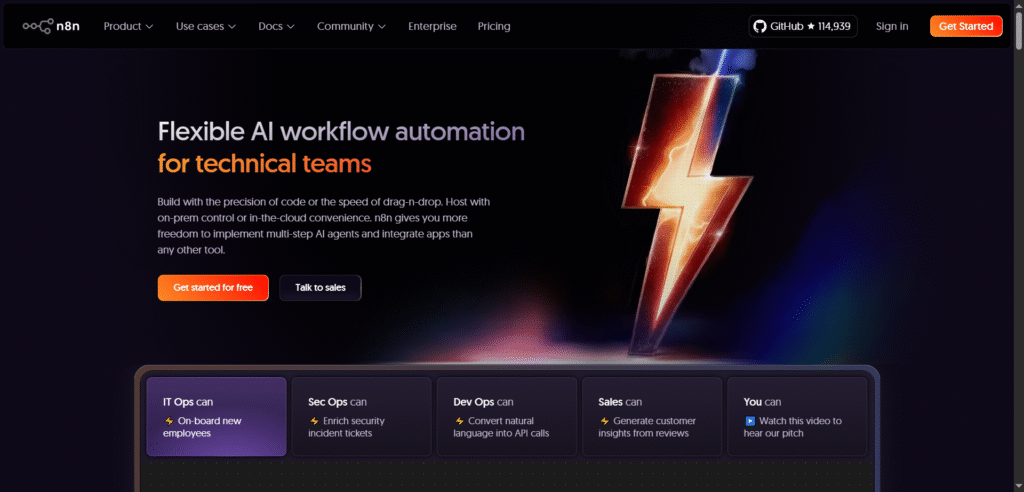Select the You can tab
Viewport: 1024px width, 492px height.
coord(797,416)
